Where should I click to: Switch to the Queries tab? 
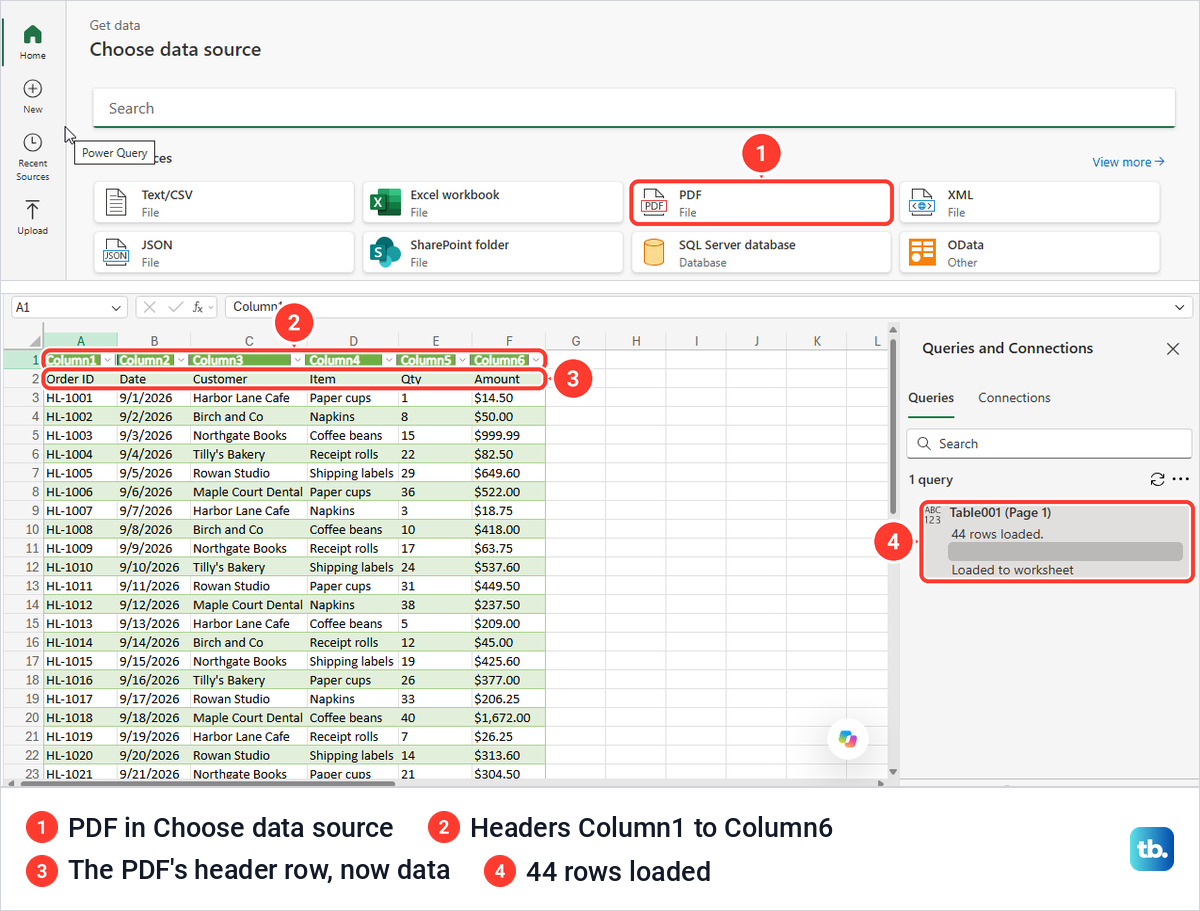(x=931, y=398)
